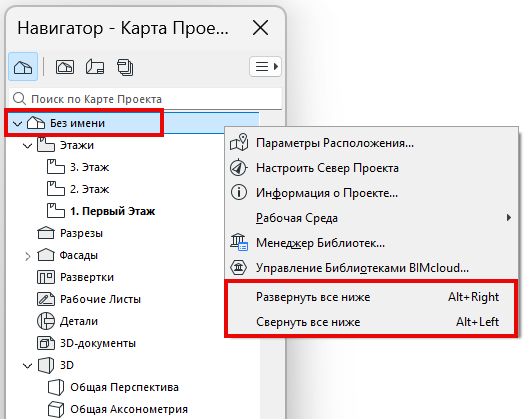524x419 pixels.
Task: Click the compass icon for Настроить Север Проекта
Action: click(x=239, y=167)
